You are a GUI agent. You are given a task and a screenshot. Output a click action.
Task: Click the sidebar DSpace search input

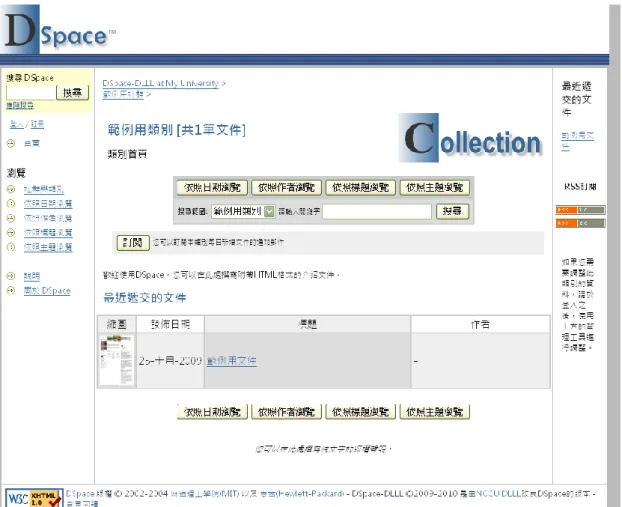[31, 92]
